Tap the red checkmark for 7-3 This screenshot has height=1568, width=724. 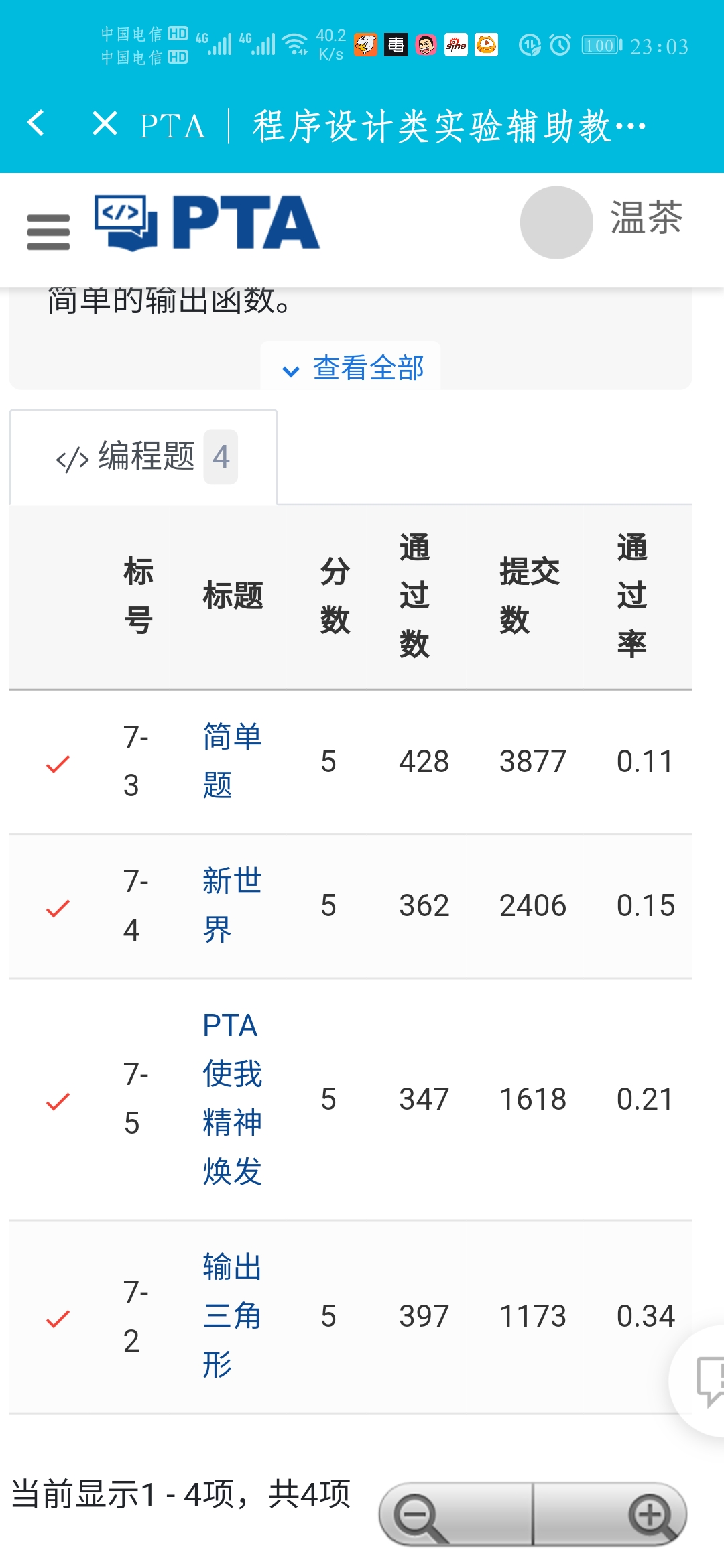[x=58, y=763]
